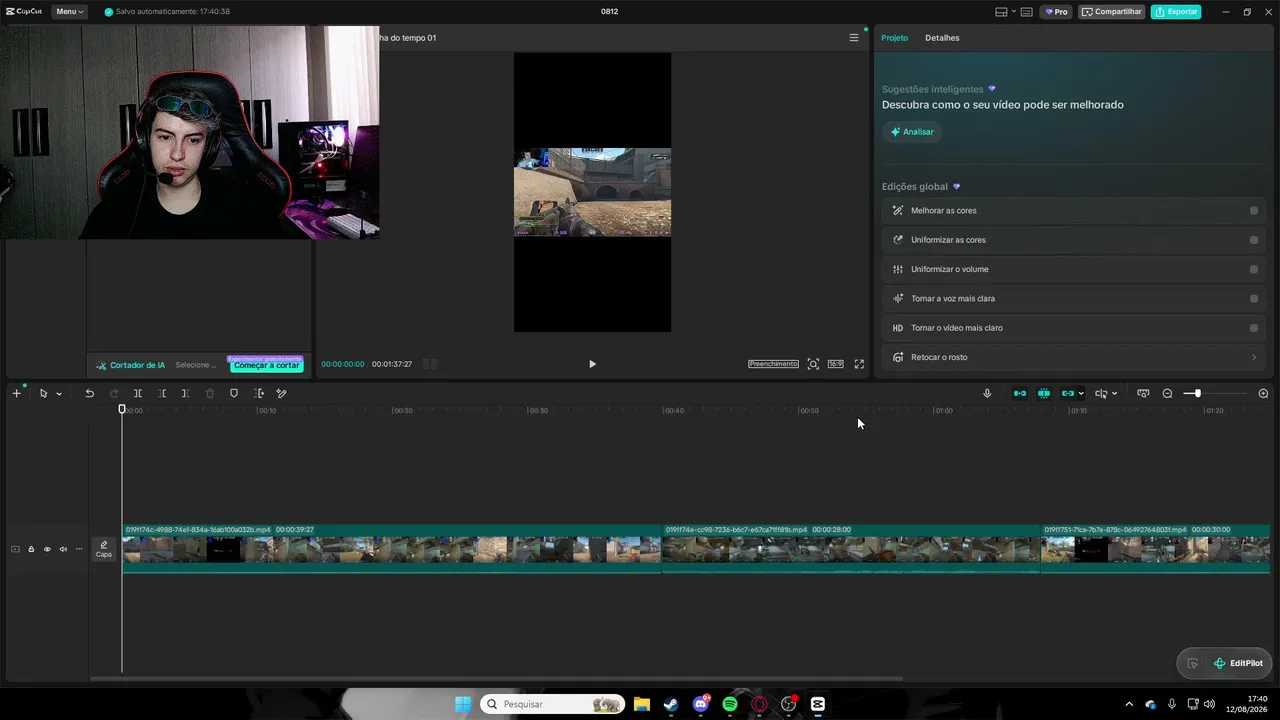Select the pointer selection tool in timeline toolbar

click(x=43, y=393)
